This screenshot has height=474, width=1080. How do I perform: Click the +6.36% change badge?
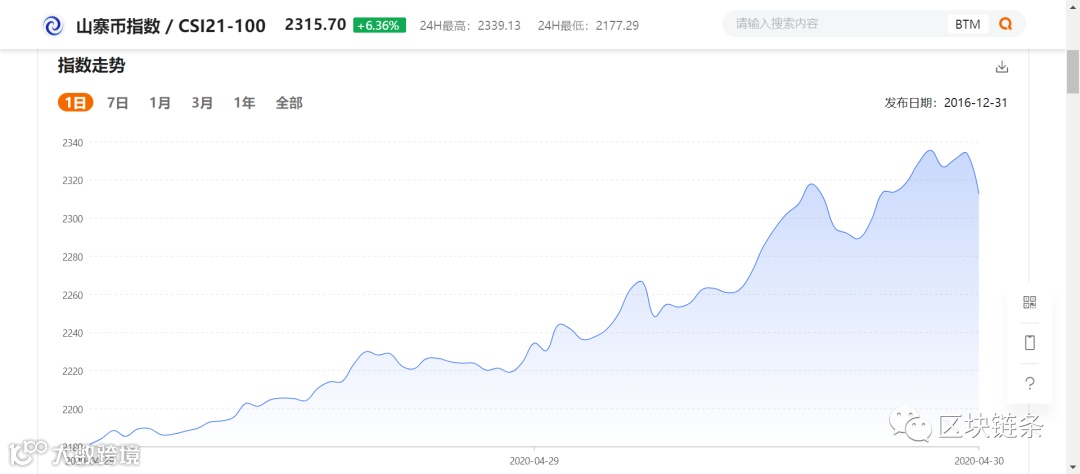[380, 25]
